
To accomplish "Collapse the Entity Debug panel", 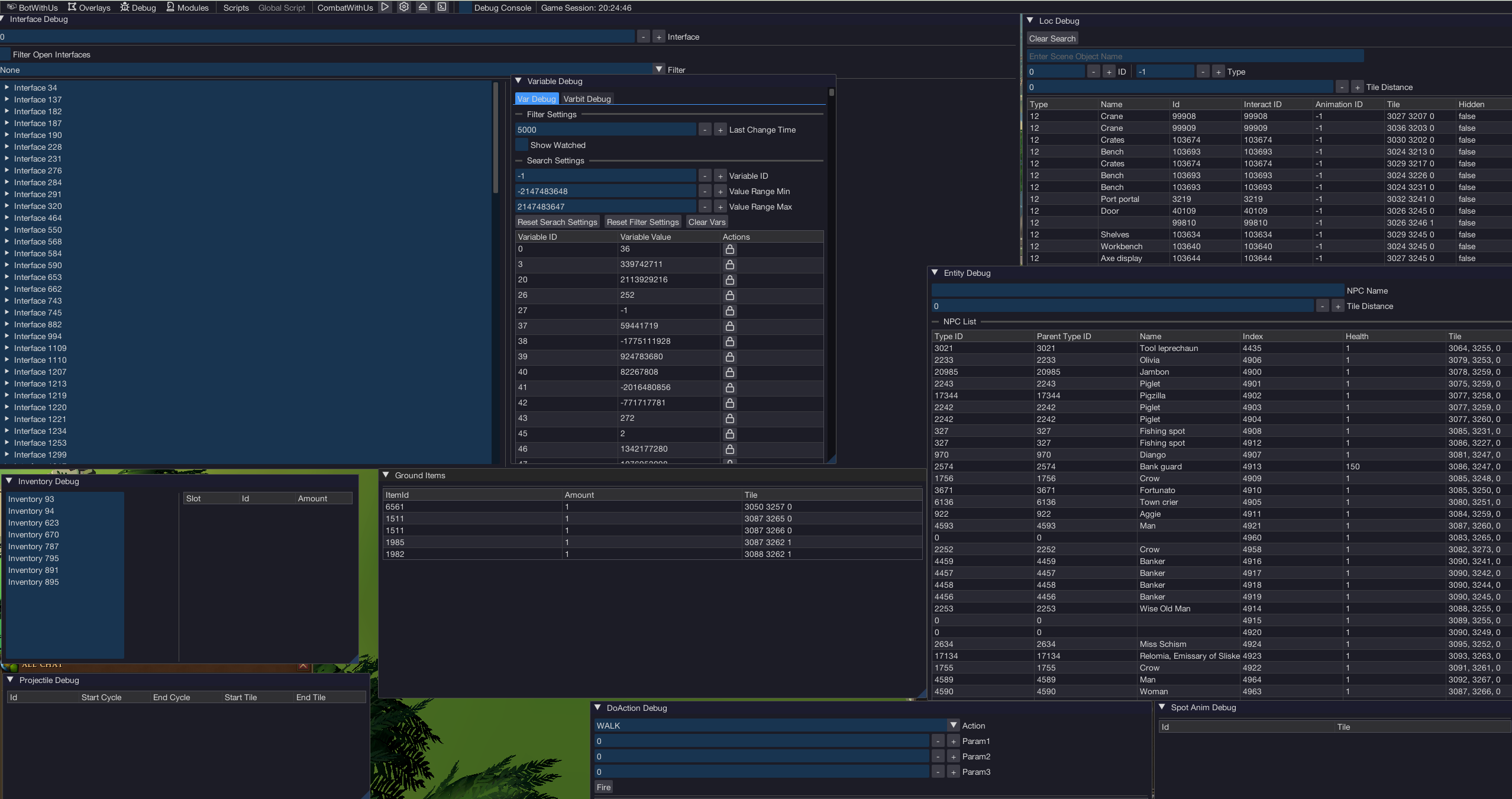I will [935, 273].
